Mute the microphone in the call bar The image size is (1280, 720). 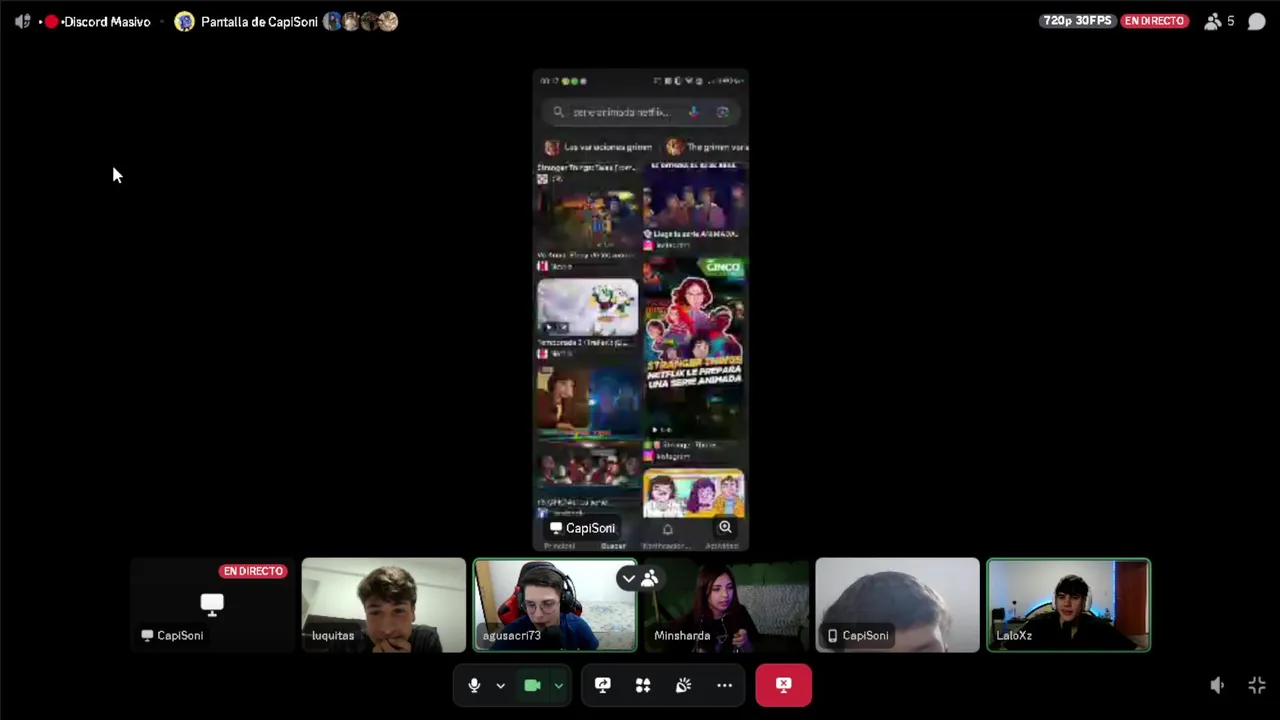tap(474, 685)
